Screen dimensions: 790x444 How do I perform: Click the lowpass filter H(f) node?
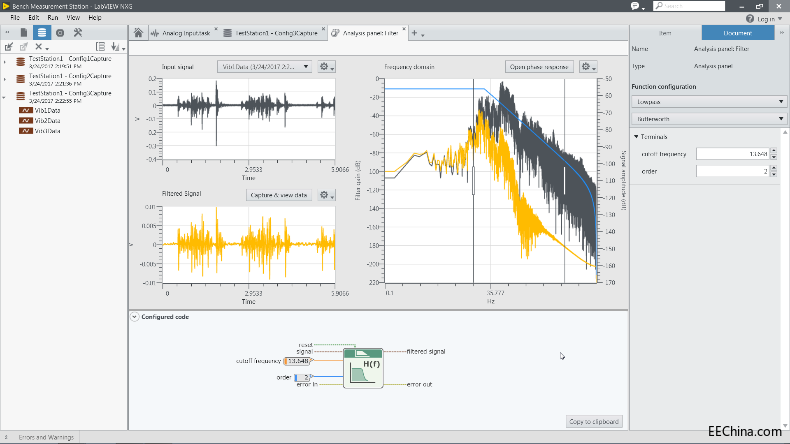[363, 368]
